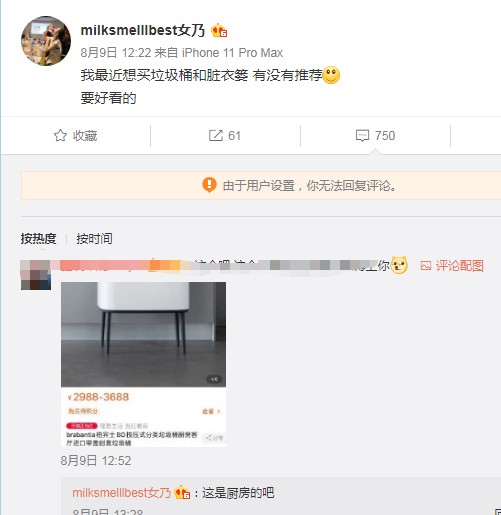Viewport: 501px width, 515px height.
Task: Click the crown membership badge beside the username
Action: coord(219,31)
